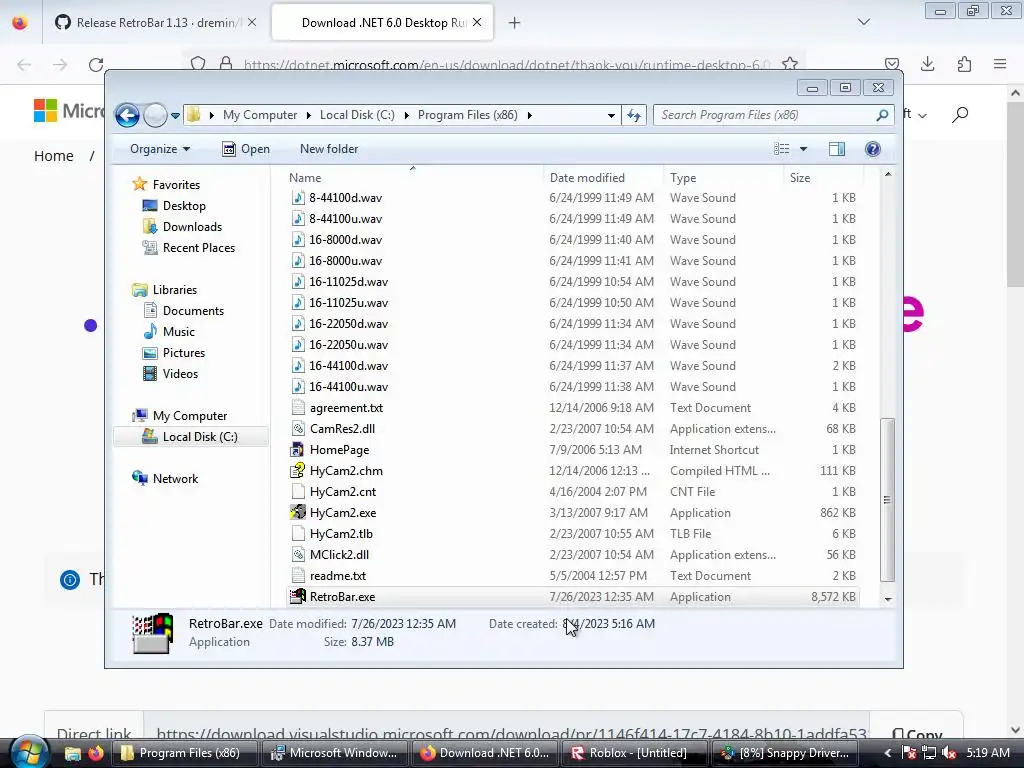Open a new Firefox tab
This screenshot has height=768, width=1024.
tap(515, 23)
